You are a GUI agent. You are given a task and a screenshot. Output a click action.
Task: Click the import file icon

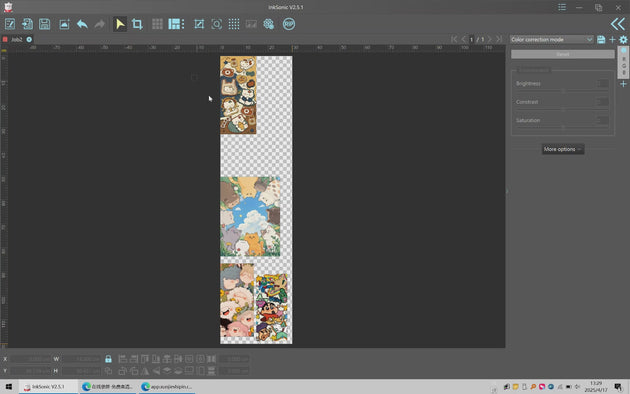[27, 24]
